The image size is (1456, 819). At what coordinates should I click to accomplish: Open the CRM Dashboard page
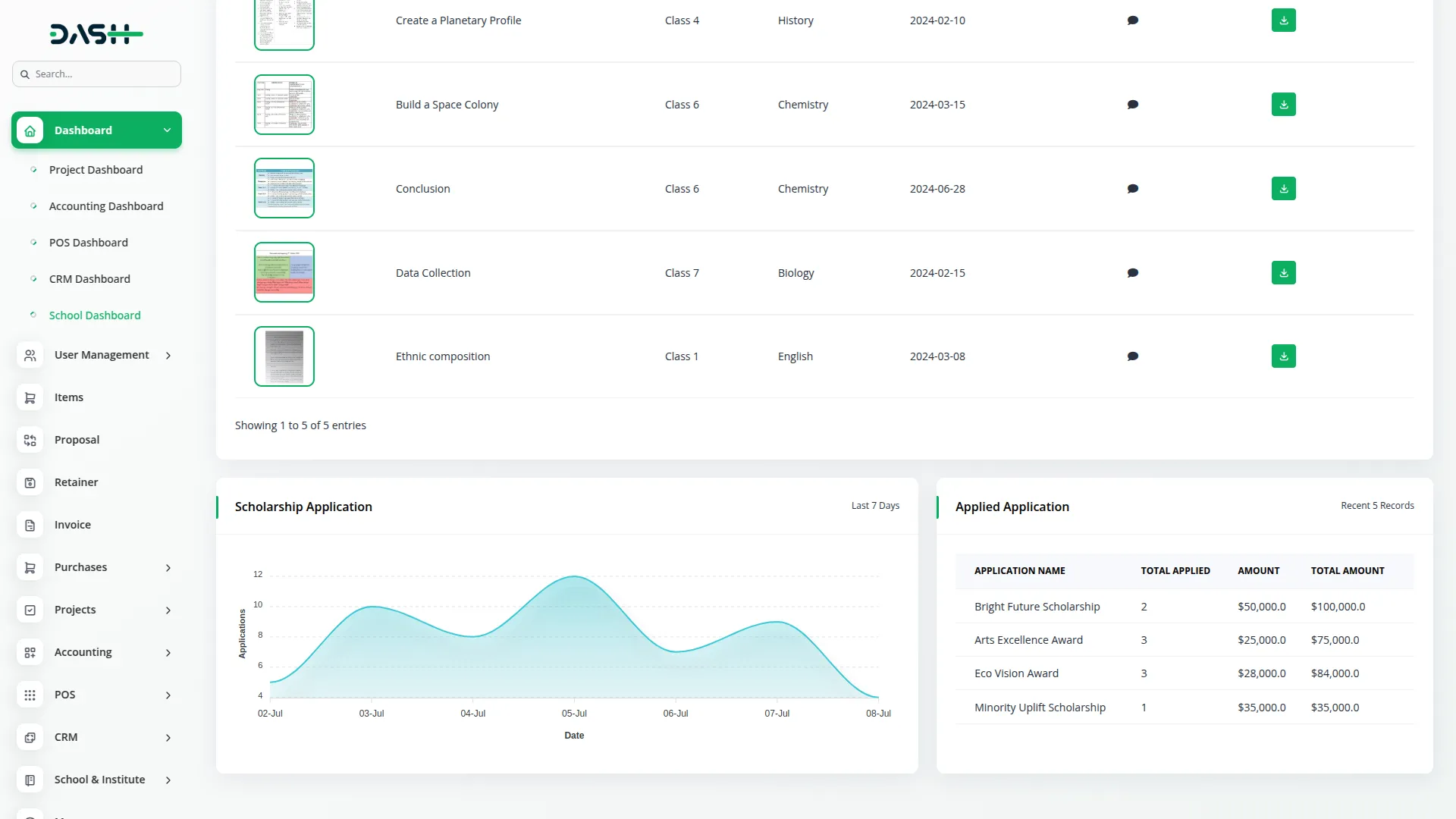tap(89, 279)
